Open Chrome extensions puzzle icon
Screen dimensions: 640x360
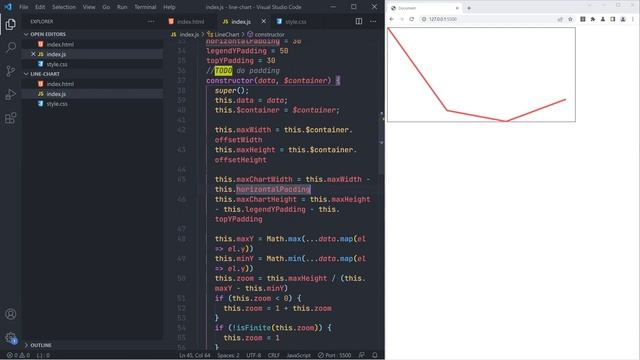click(x=593, y=19)
